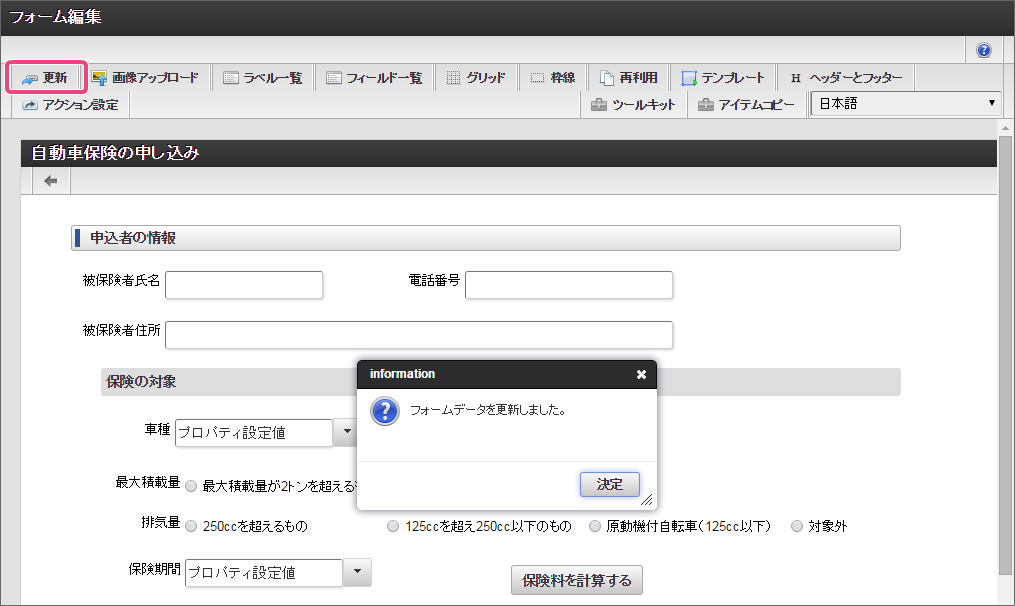Open the ラベル一覧 label list
Viewport: 1015px width, 606px height.
coord(263,78)
